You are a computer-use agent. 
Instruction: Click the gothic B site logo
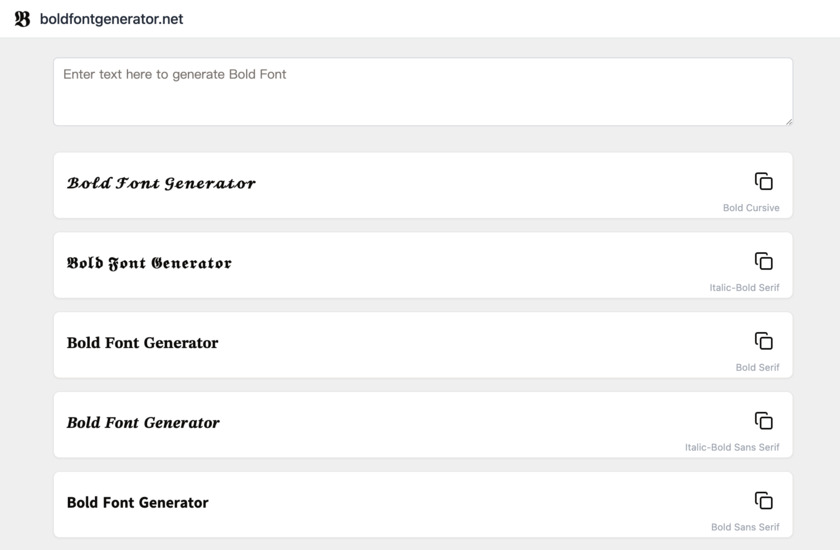tap(22, 19)
